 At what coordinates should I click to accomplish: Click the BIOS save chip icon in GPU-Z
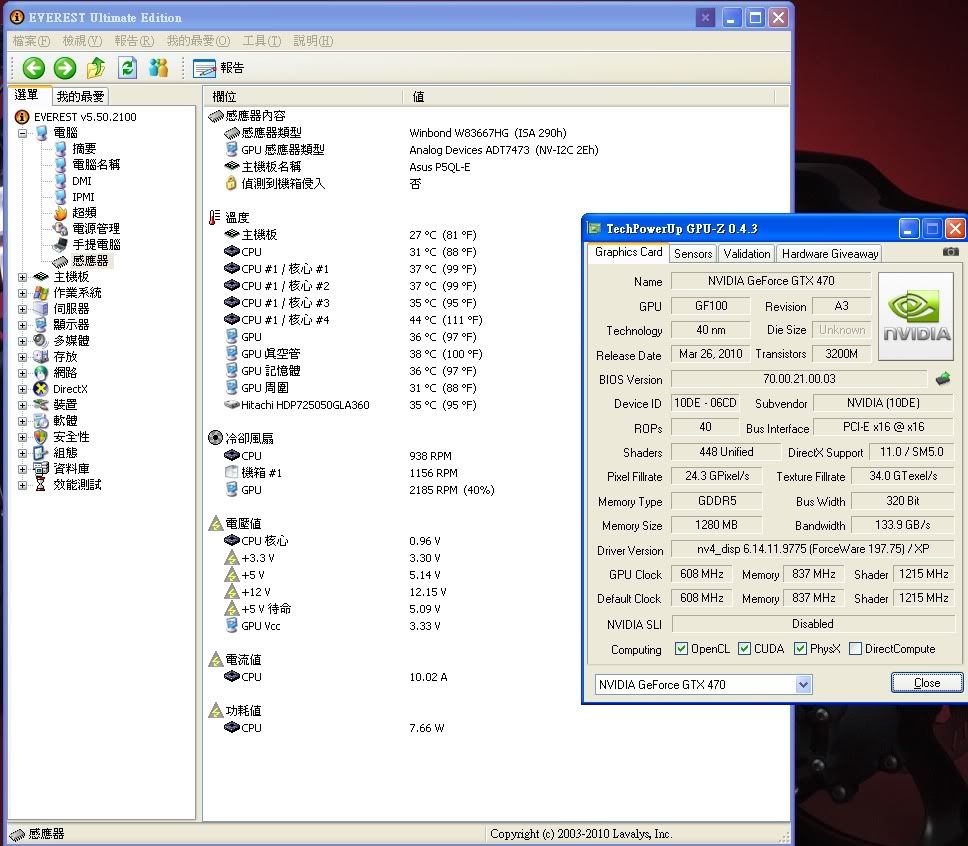click(943, 379)
